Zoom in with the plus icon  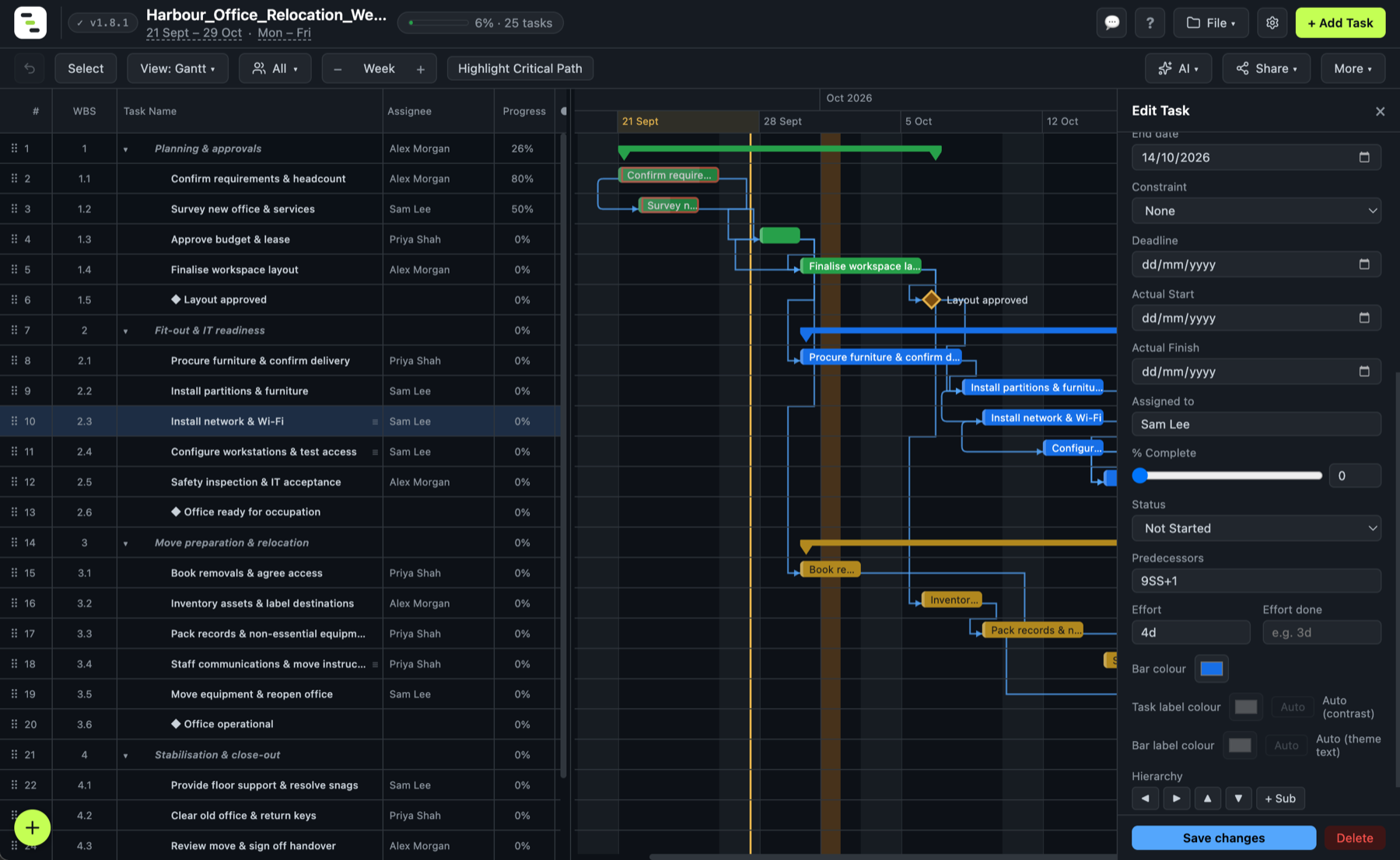[421, 68]
